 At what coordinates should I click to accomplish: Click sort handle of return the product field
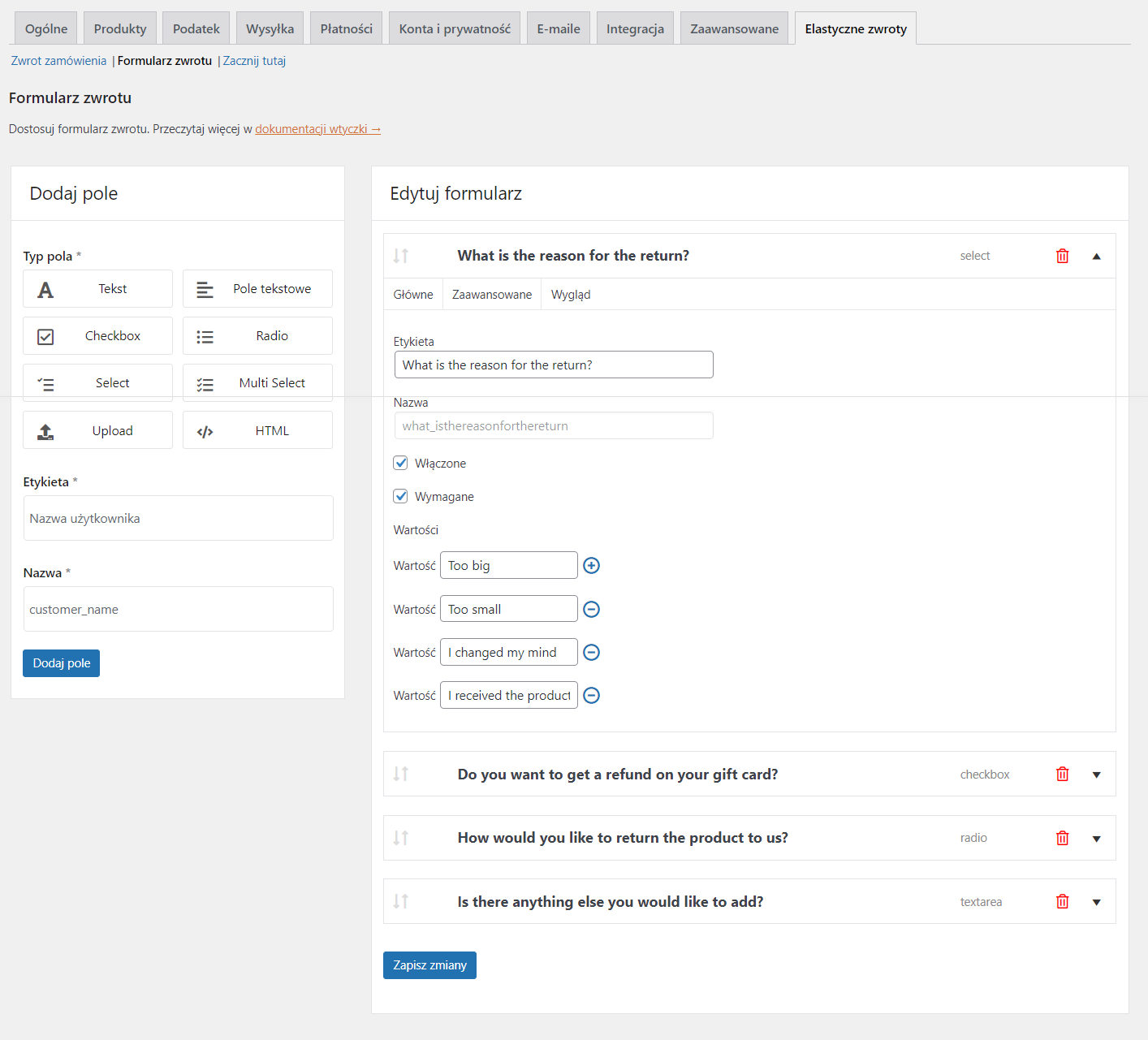[x=401, y=838]
